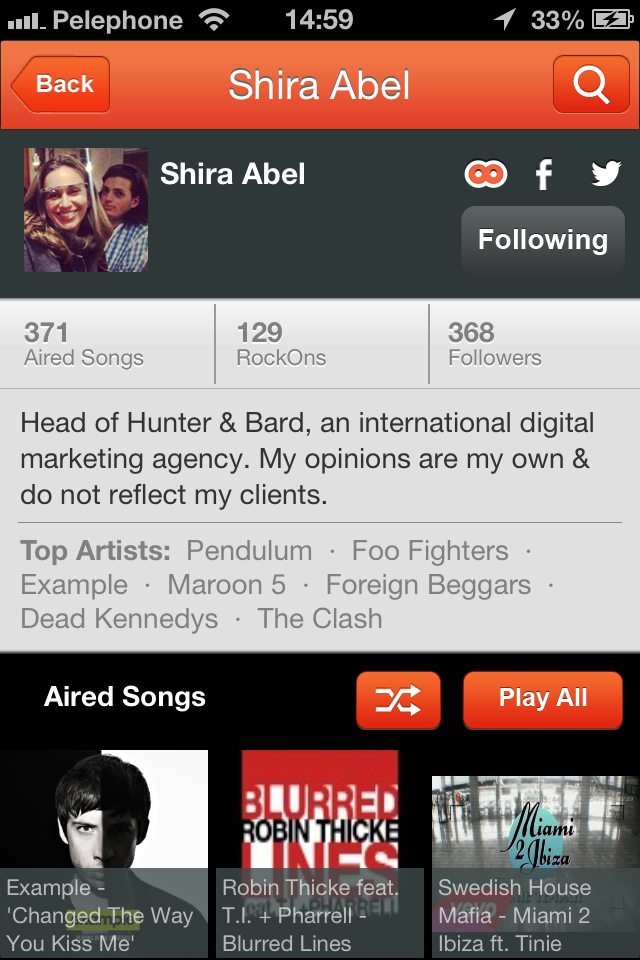The height and width of the screenshot is (960, 640).
Task: Tap the Wi-Fi status icon
Action: pos(213,20)
